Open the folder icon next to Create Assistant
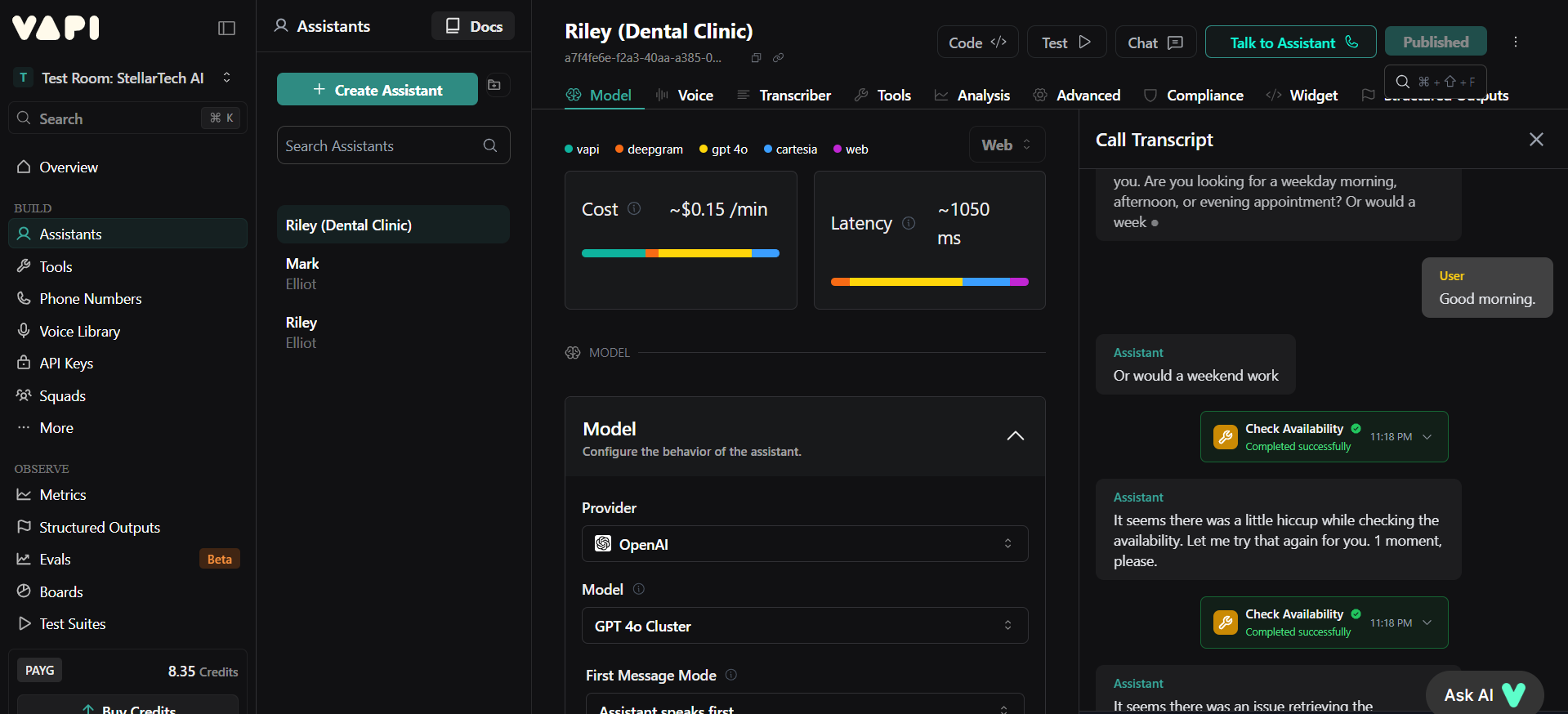Image resolution: width=1568 pixels, height=714 pixels. pyautogui.click(x=494, y=85)
